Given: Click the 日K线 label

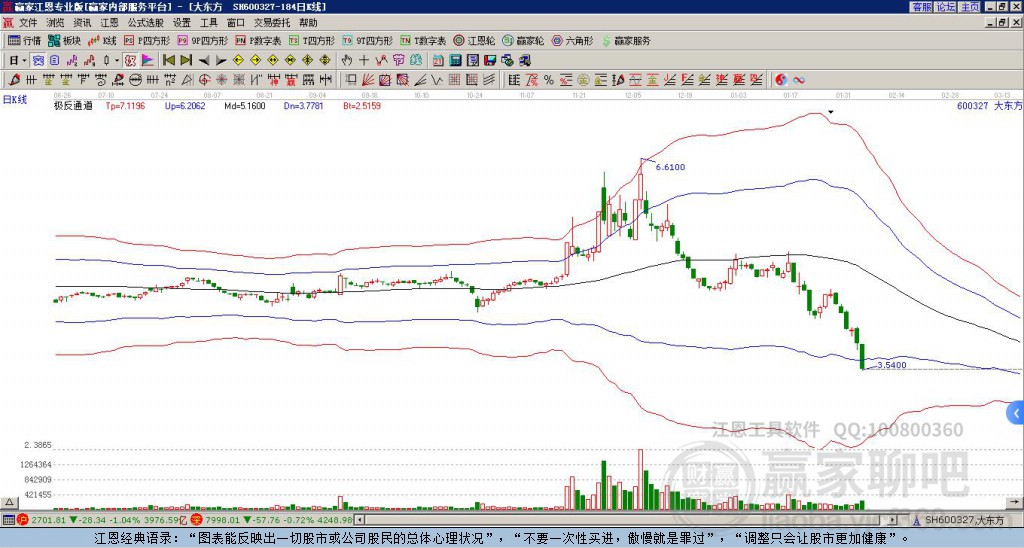Looking at the screenshot, I should [15, 100].
